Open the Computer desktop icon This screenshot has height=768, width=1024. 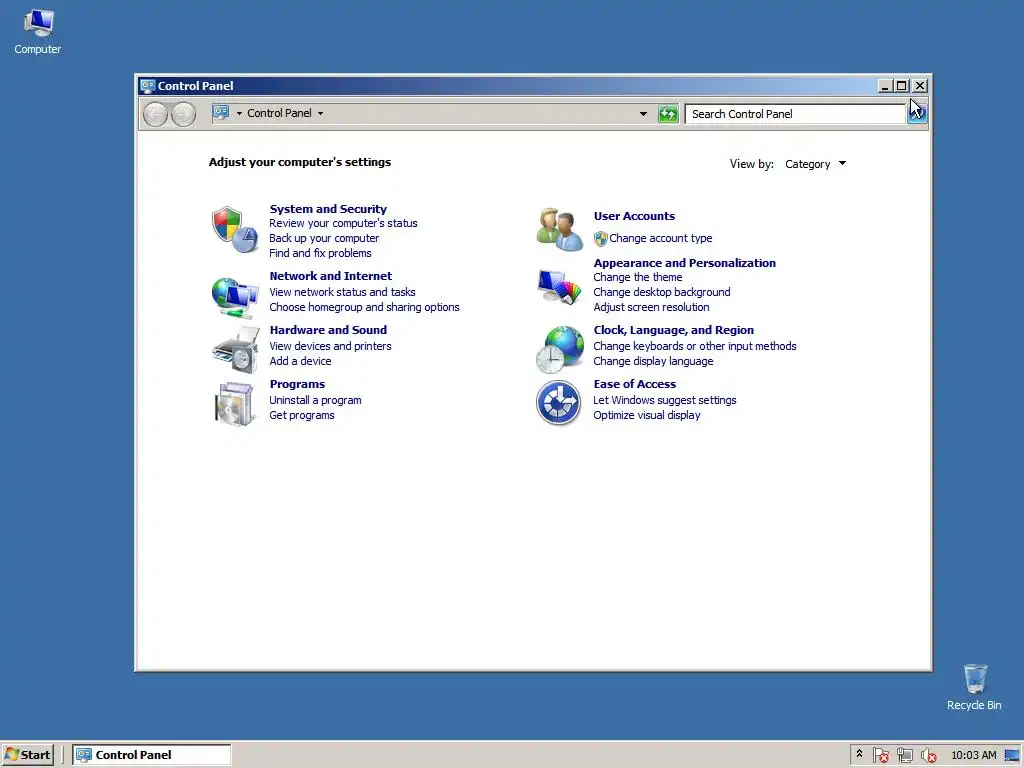point(38,32)
